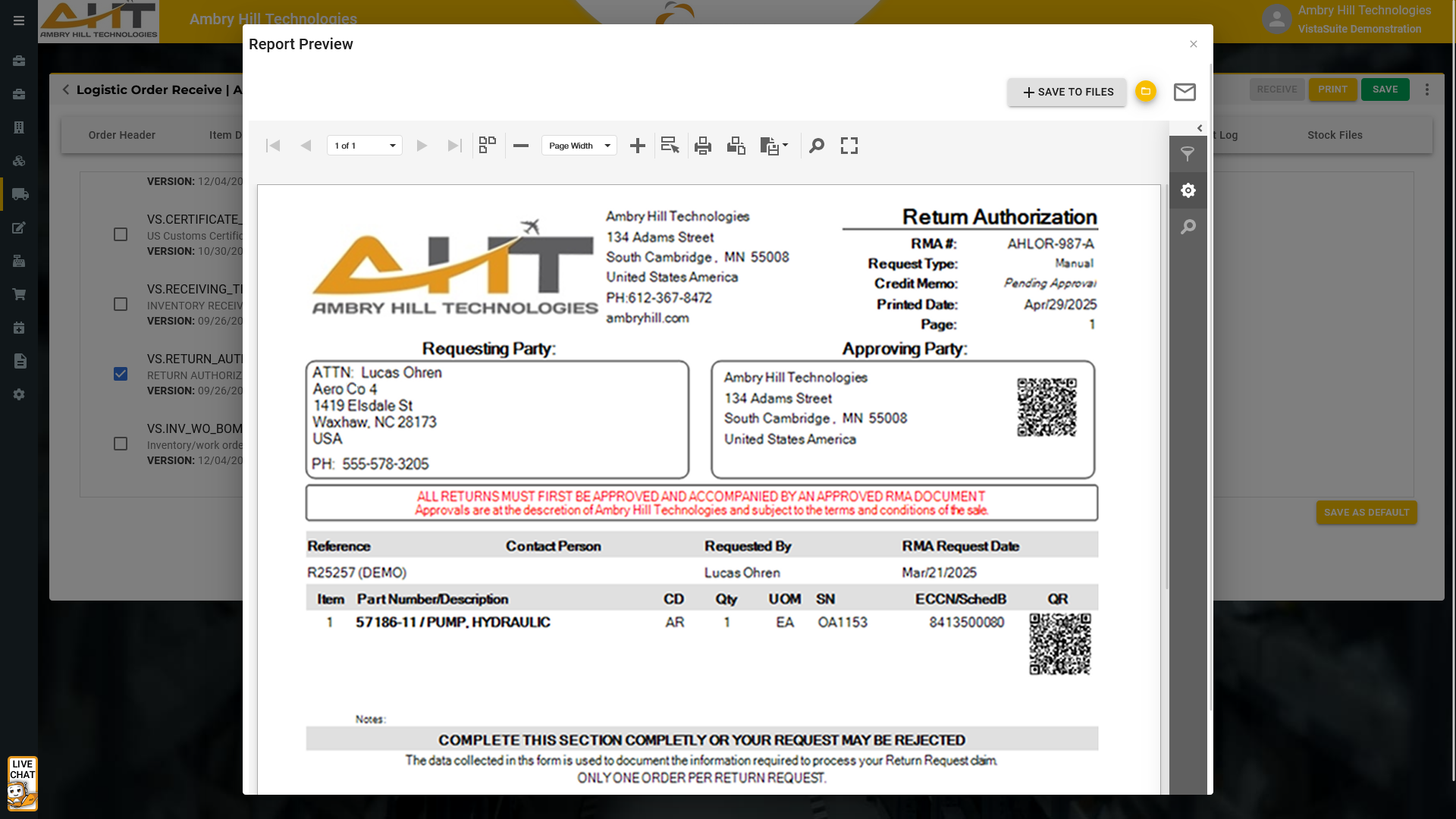1456x819 pixels.
Task: Open the filter parameters funnel panel
Action: coord(1188,154)
